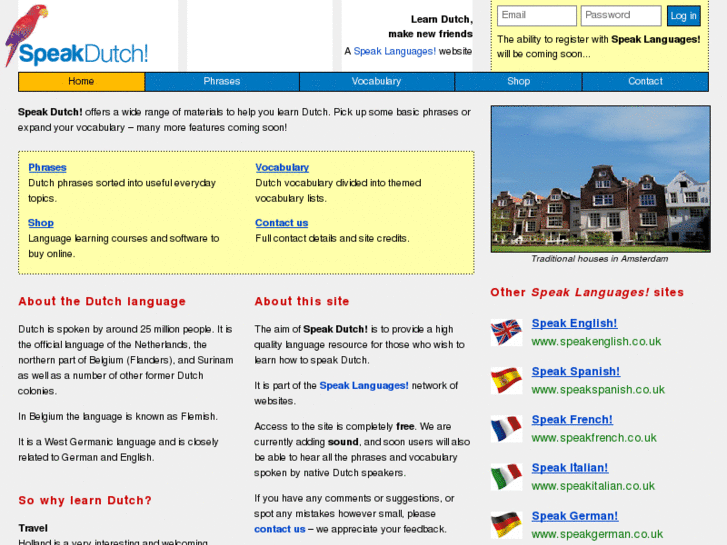Click the www.speakitalian.co.uk text
This screenshot has height=545, width=727.
coord(593,487)
